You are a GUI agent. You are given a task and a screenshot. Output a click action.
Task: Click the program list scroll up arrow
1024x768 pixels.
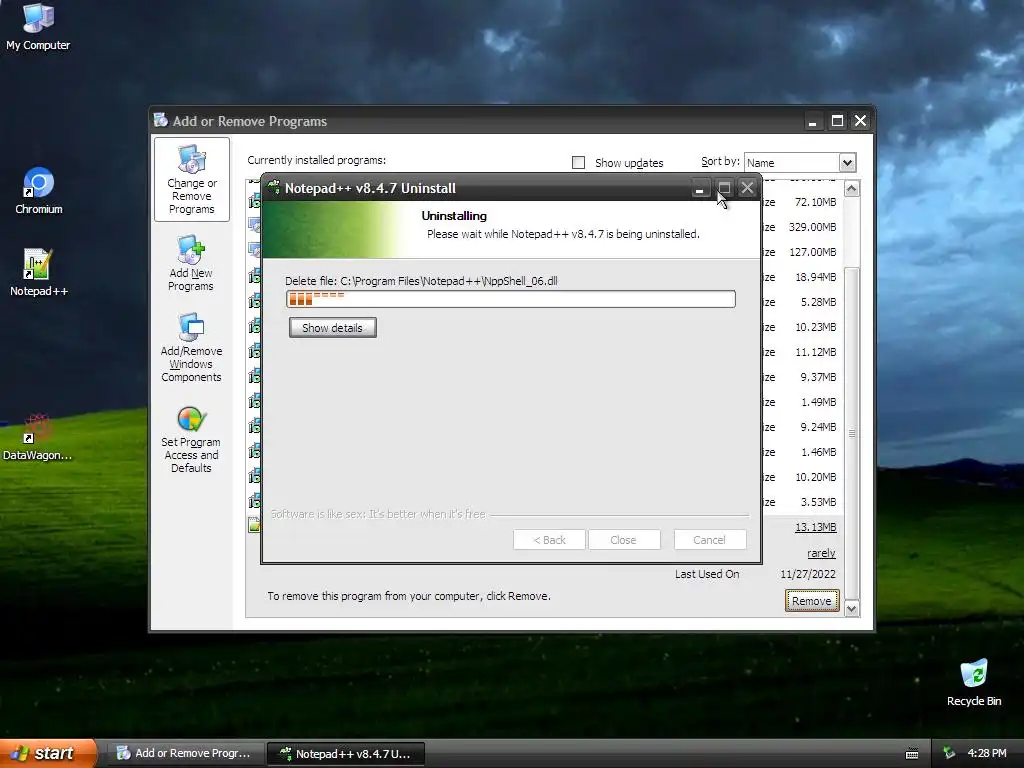852,189
